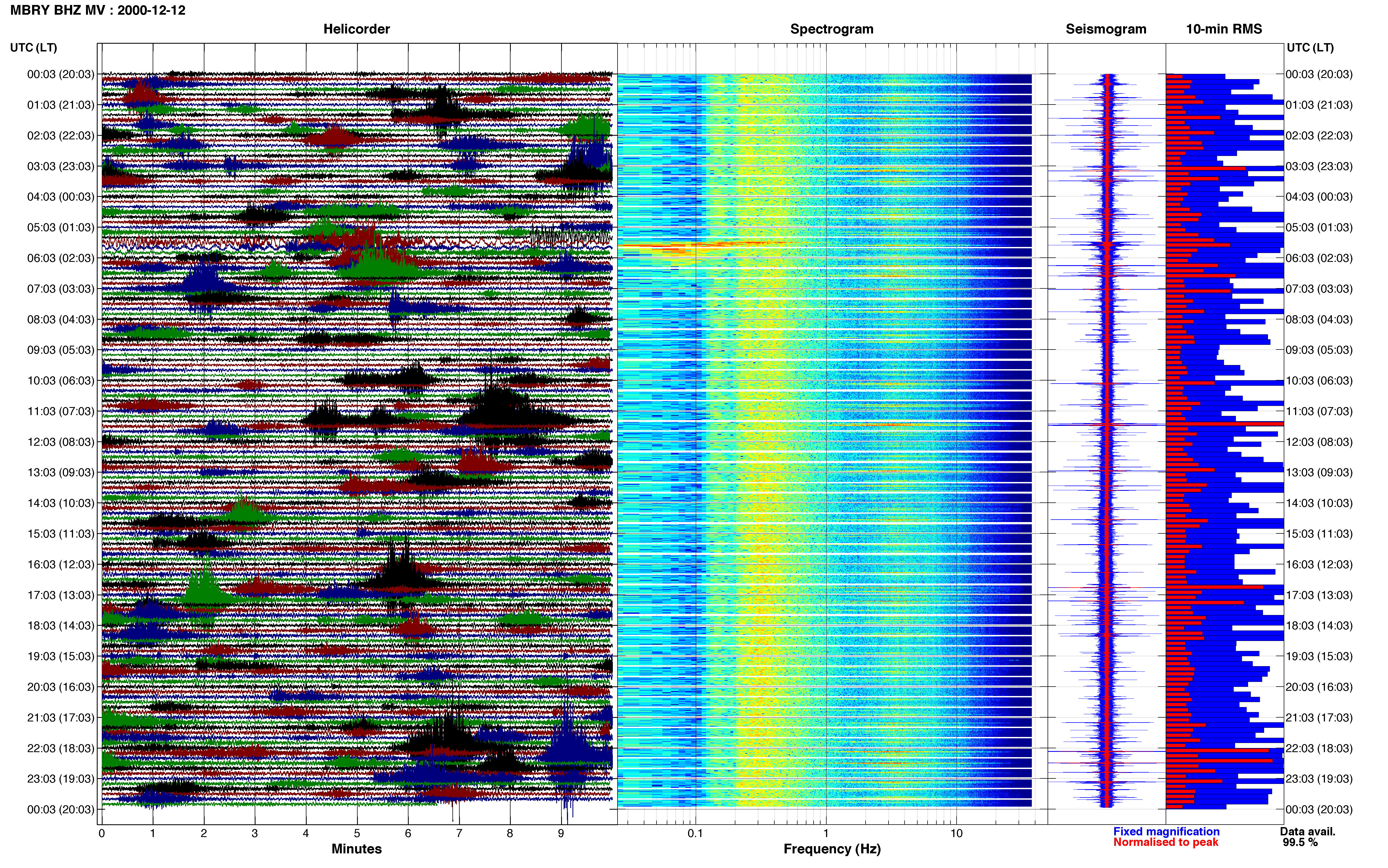Click left time label '11:03 (07:03)'

61,411
